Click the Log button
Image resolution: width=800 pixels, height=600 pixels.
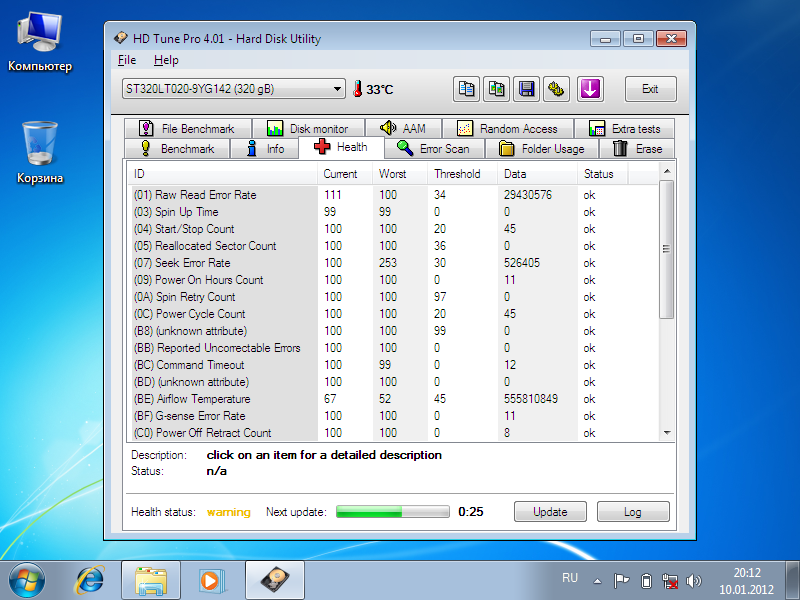(x=632, y=511)
